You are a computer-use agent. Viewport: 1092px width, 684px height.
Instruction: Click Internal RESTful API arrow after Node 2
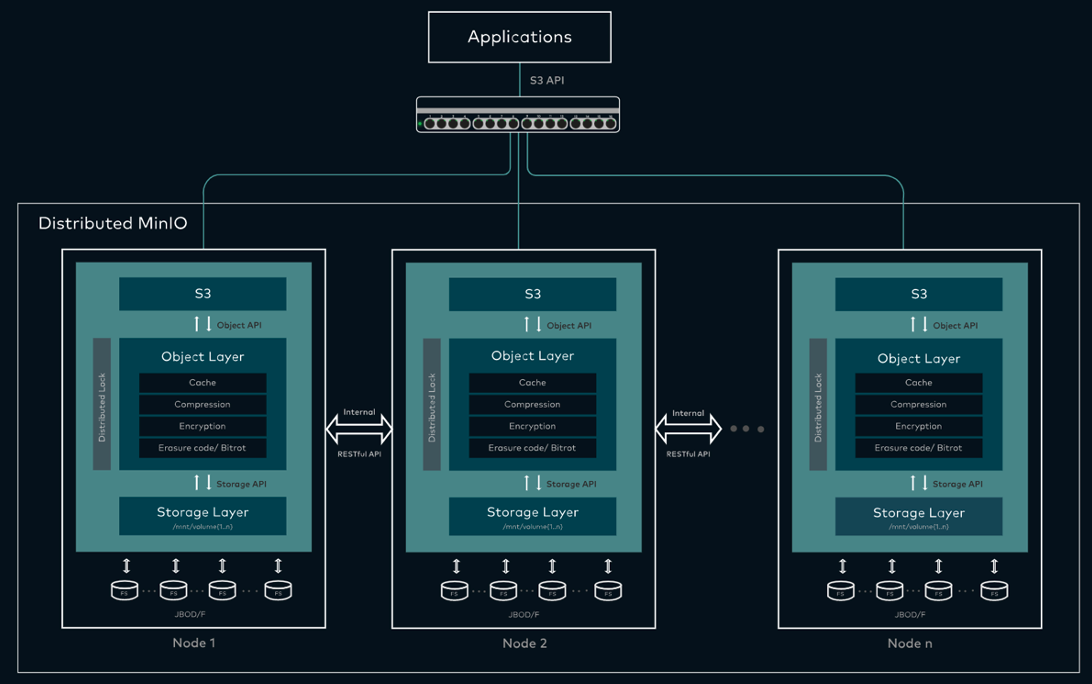click(688, 429)
